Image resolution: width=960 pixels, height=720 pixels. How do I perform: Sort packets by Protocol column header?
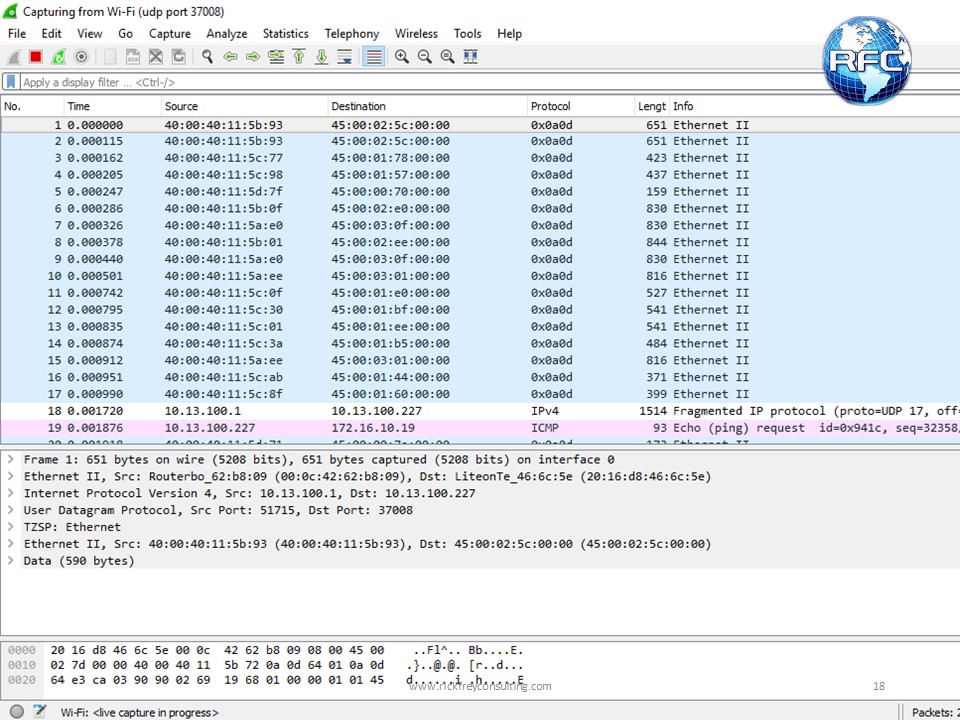(580, 106)
